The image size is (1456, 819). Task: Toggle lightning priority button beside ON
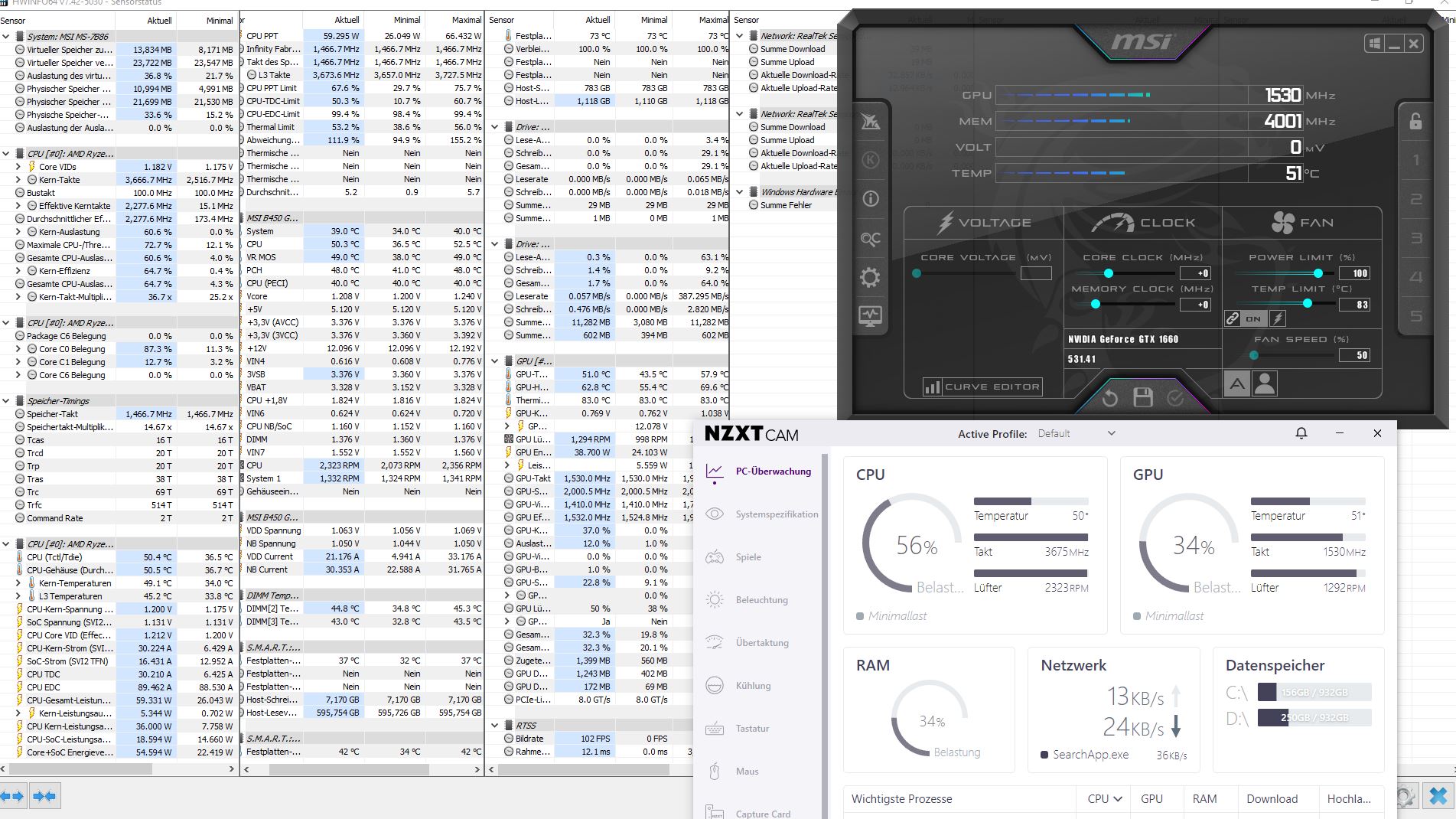1278,318
